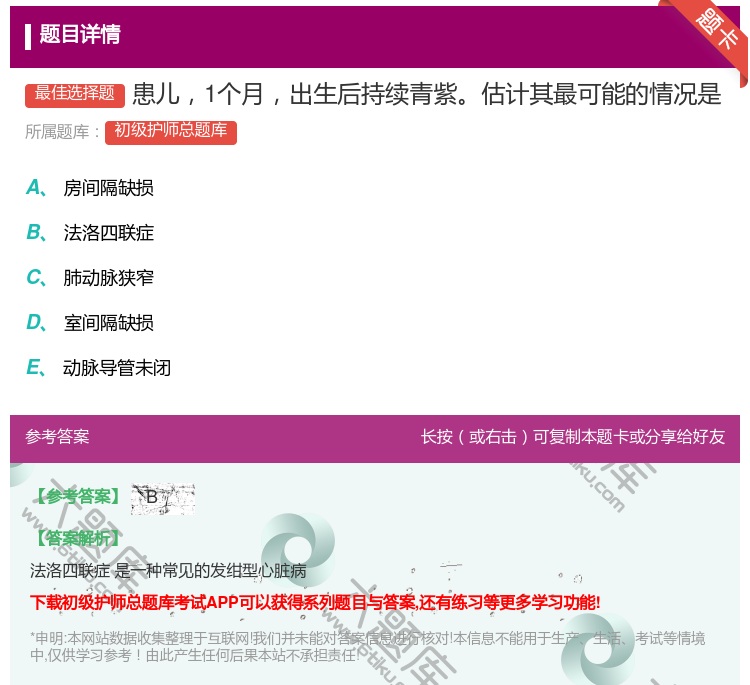Select option D 室间隔缺损

pyautogui.click(x=90, y=323)
